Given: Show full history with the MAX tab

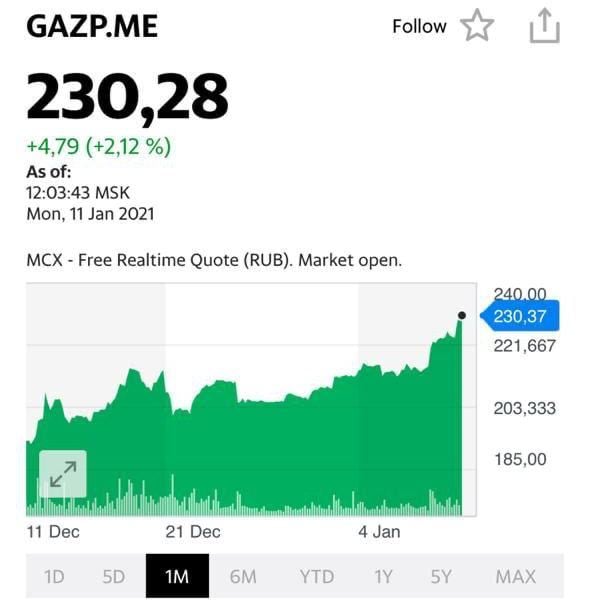Looking at the screenshot, I should (x=516, y=576).
